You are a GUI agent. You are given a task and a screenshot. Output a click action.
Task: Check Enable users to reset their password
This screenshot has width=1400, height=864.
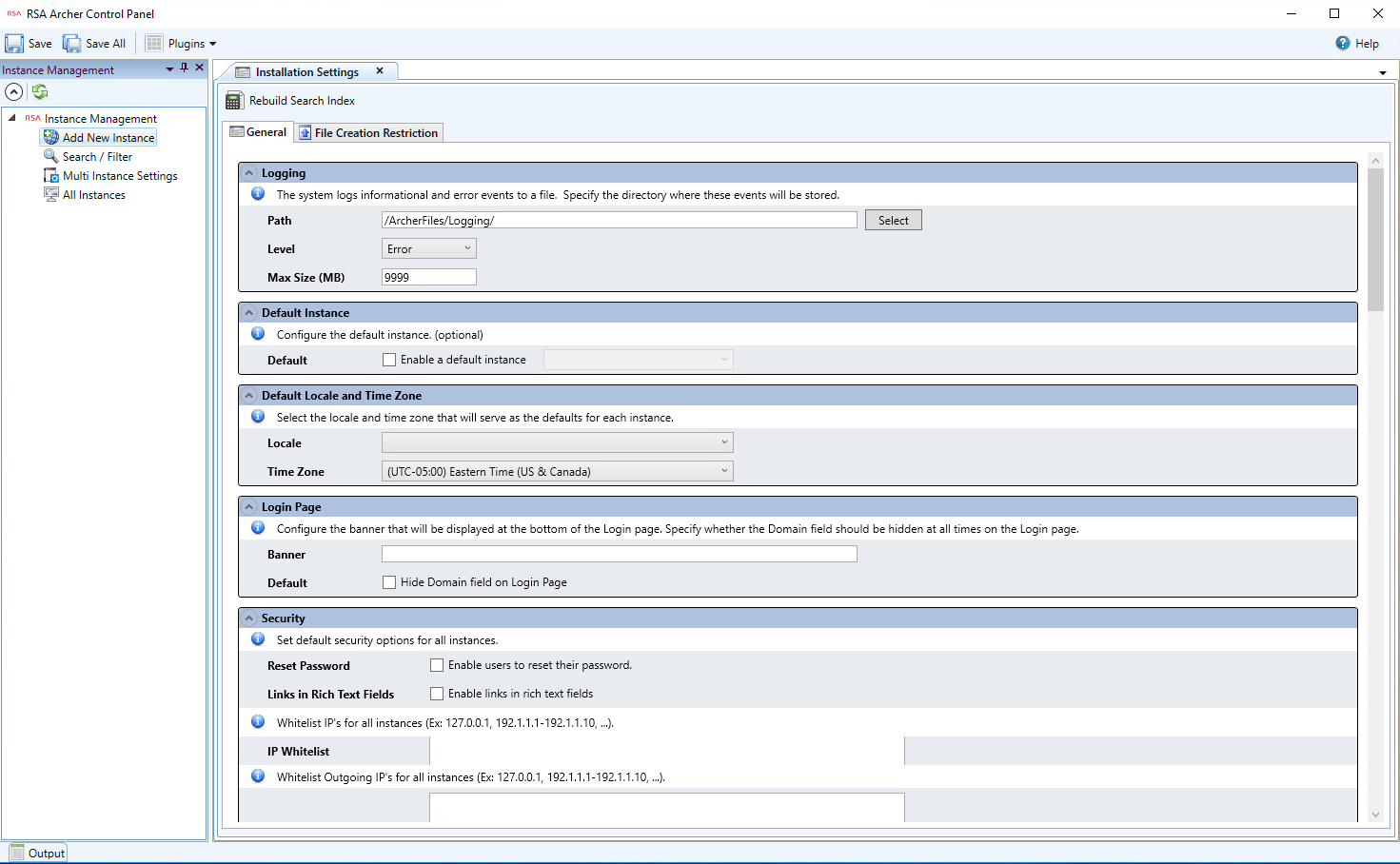[437, 665]
